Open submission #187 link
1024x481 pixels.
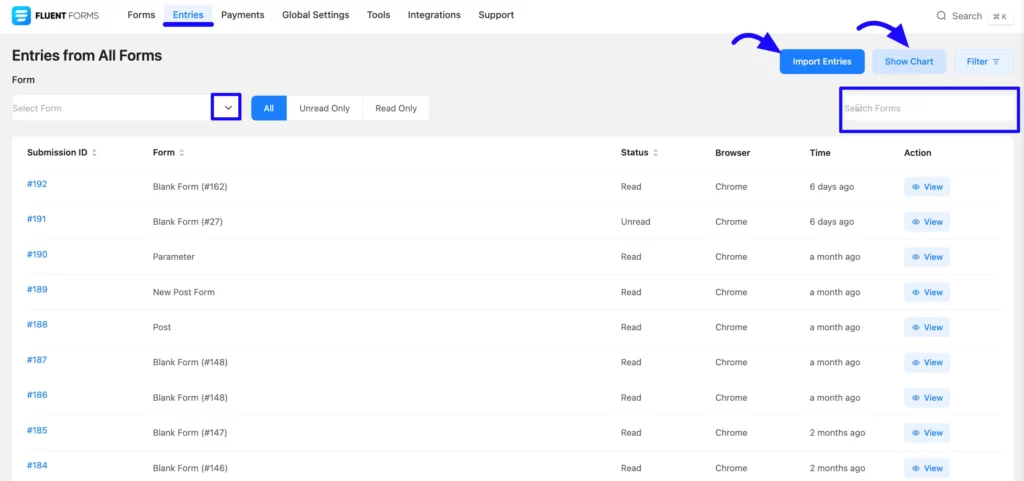coord(37,360)
